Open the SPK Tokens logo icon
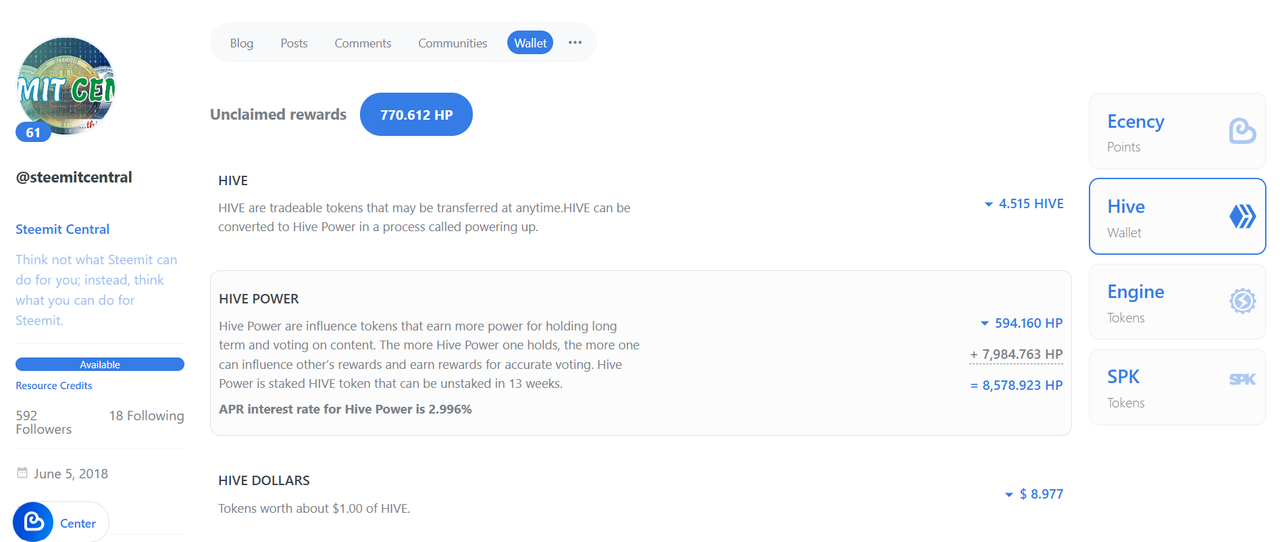 click(x=1242, y=380)
